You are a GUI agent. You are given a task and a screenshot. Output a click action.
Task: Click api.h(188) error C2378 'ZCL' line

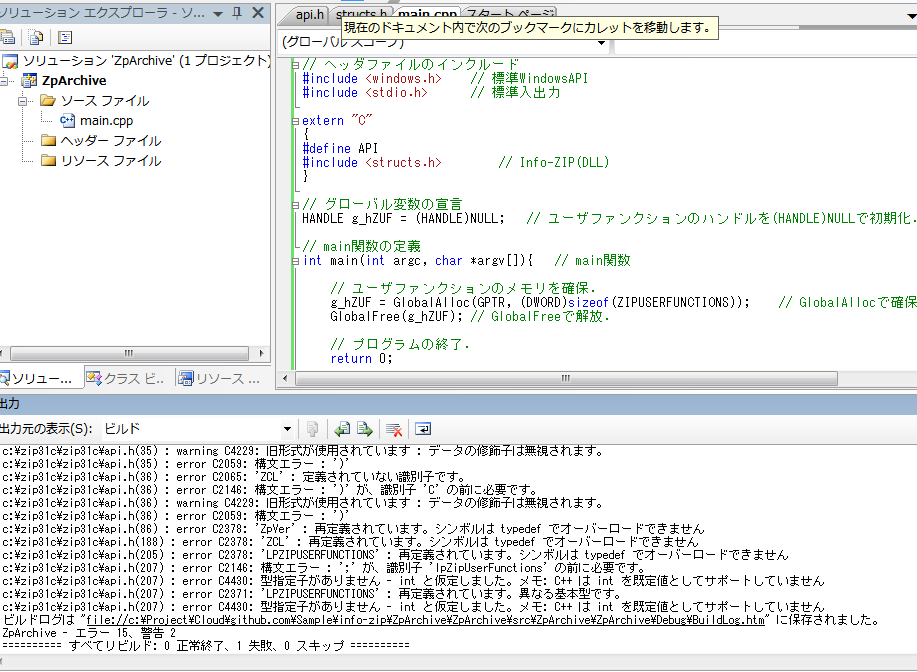point(350,542)
